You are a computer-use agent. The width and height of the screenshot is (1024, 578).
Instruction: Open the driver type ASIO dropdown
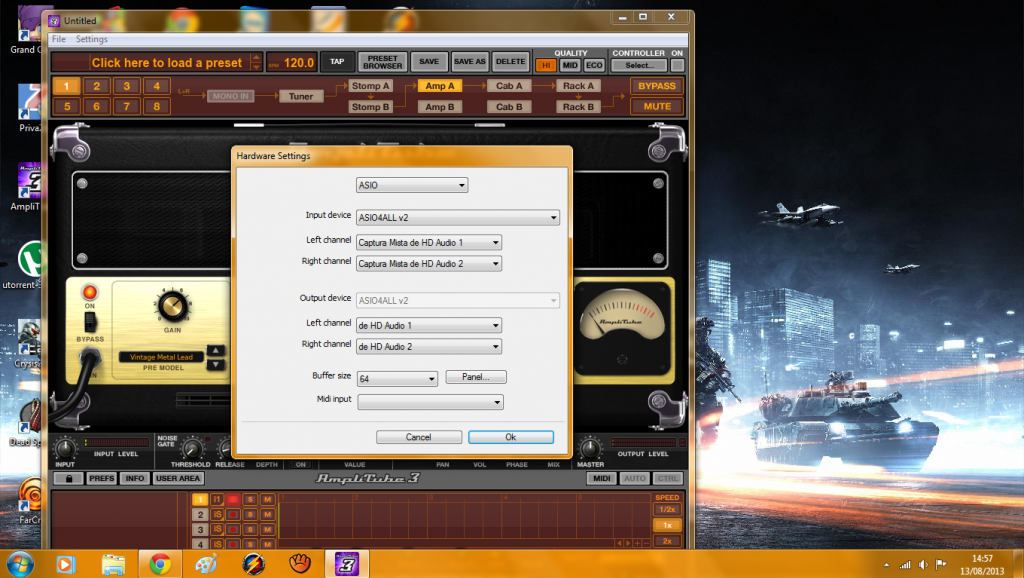click(411, 185)
